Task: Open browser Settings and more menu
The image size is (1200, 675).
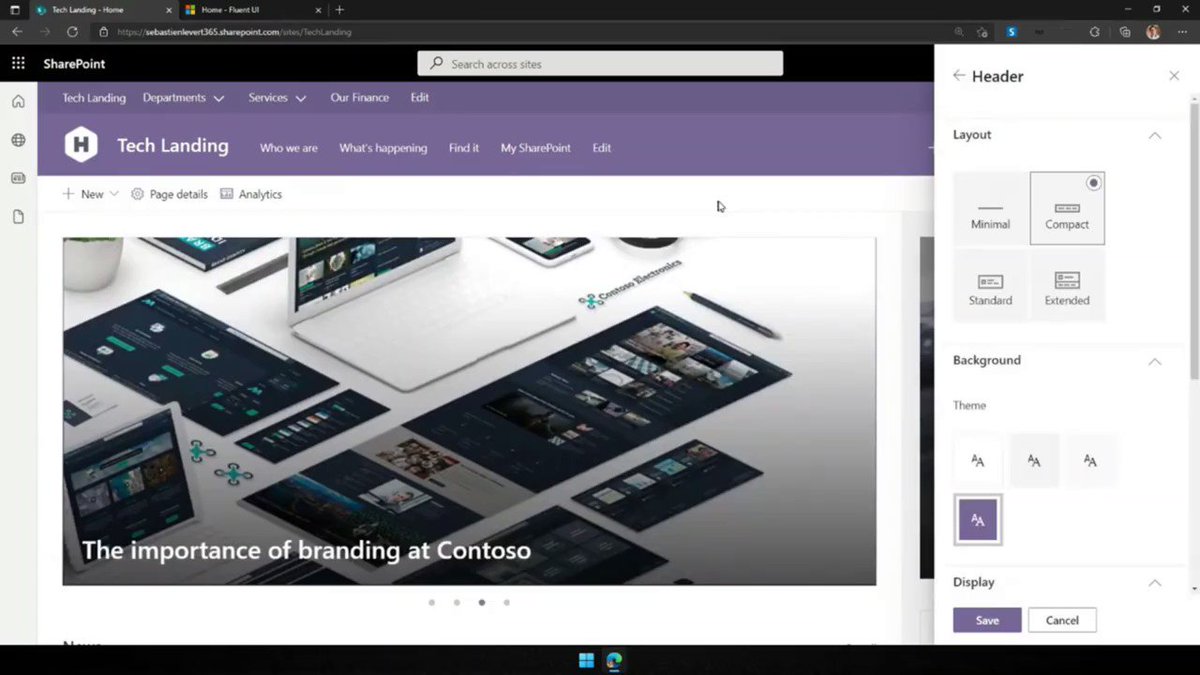Action: (x=1181, y=32)
